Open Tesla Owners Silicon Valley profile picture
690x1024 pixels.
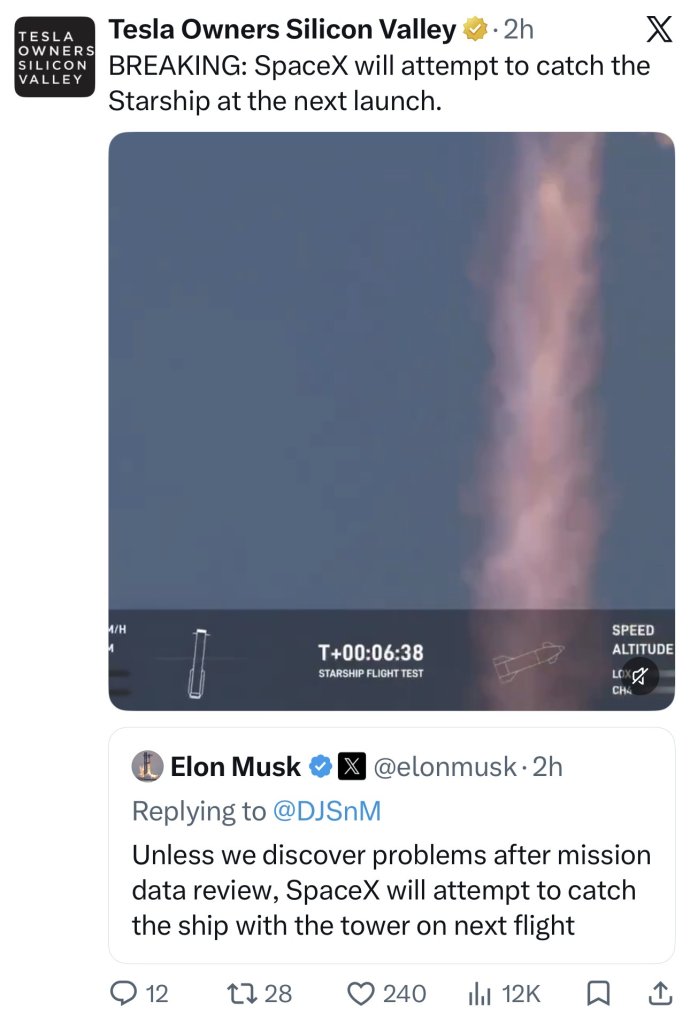click(x=55, y=57)
